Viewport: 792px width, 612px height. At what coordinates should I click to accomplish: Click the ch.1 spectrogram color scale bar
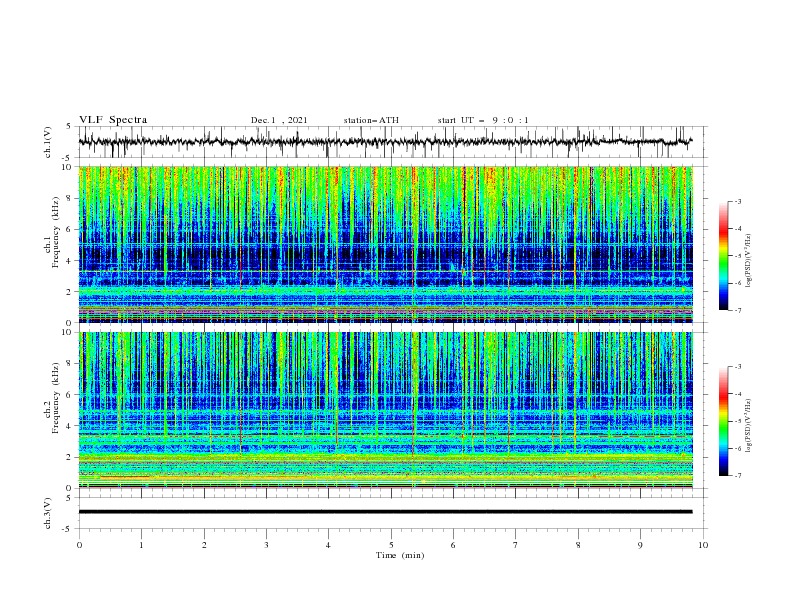pyautogui.click(x=723, y=256)
